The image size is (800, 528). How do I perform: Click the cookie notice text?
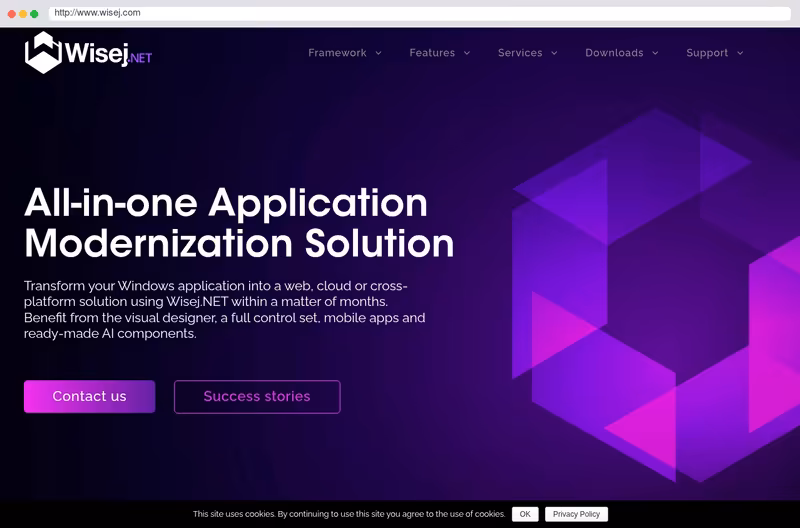(349, 514)
